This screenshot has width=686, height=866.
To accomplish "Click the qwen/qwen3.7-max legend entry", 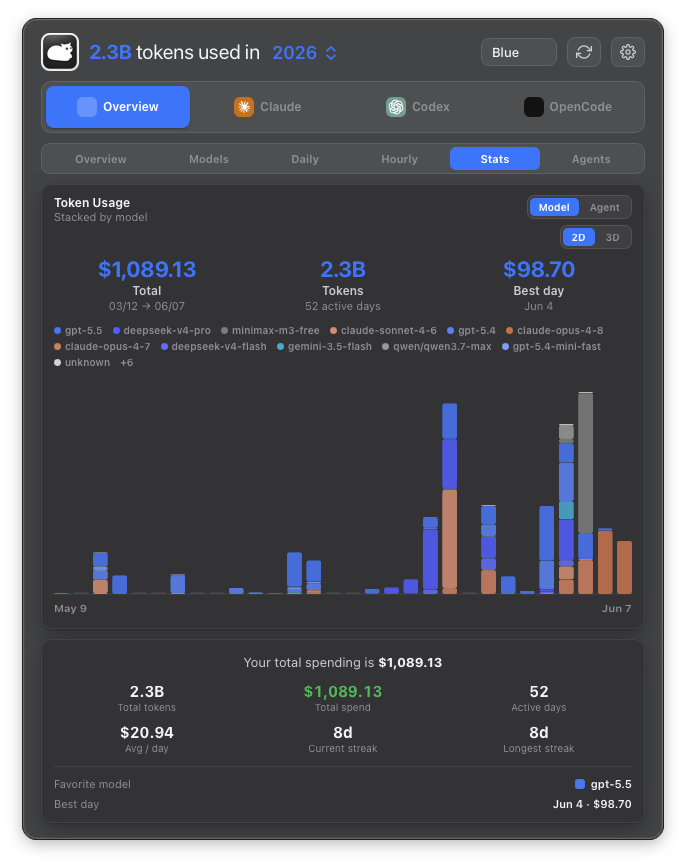I will (437, 347).
